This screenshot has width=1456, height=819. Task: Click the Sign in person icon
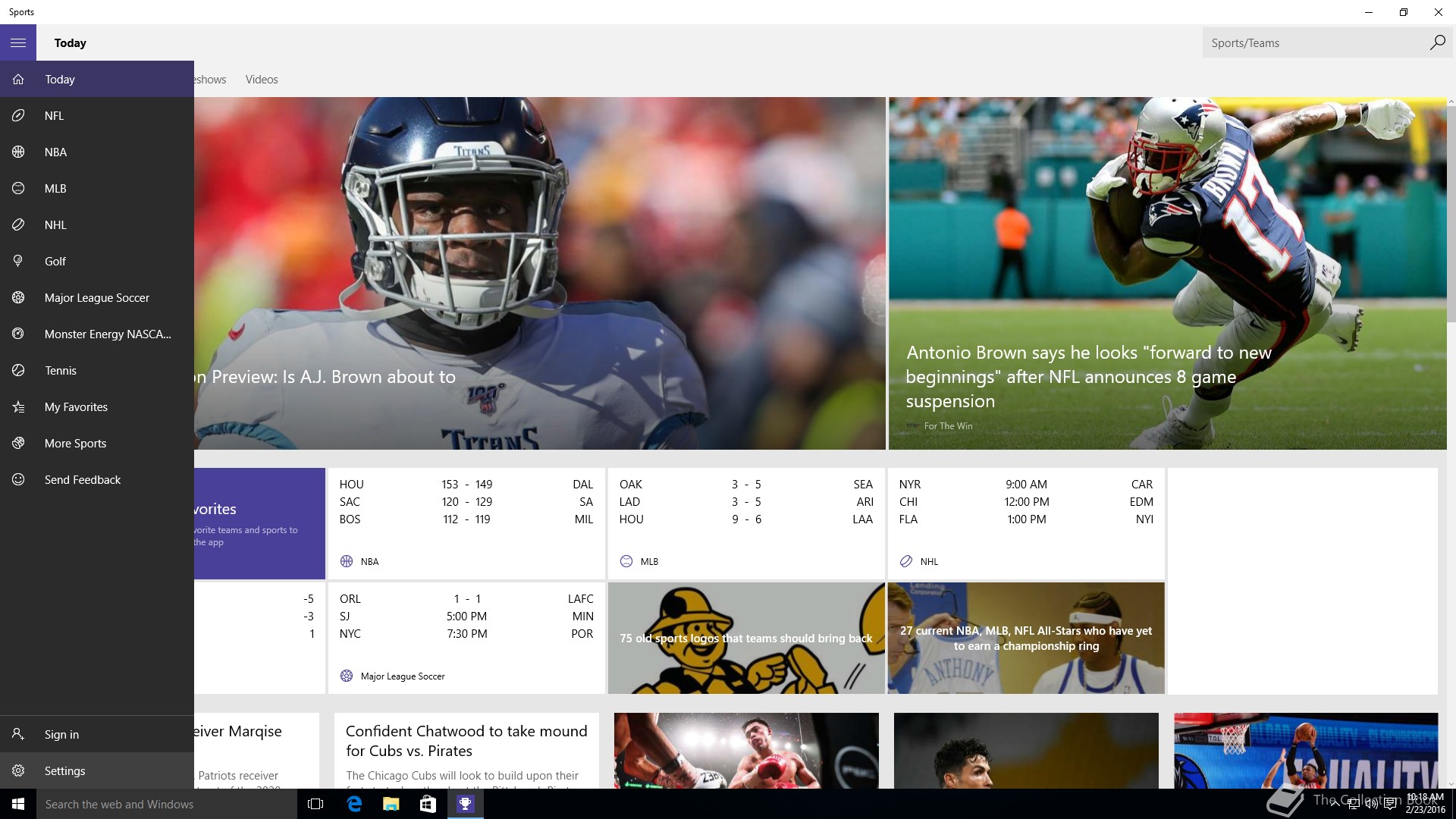[18, 734]
